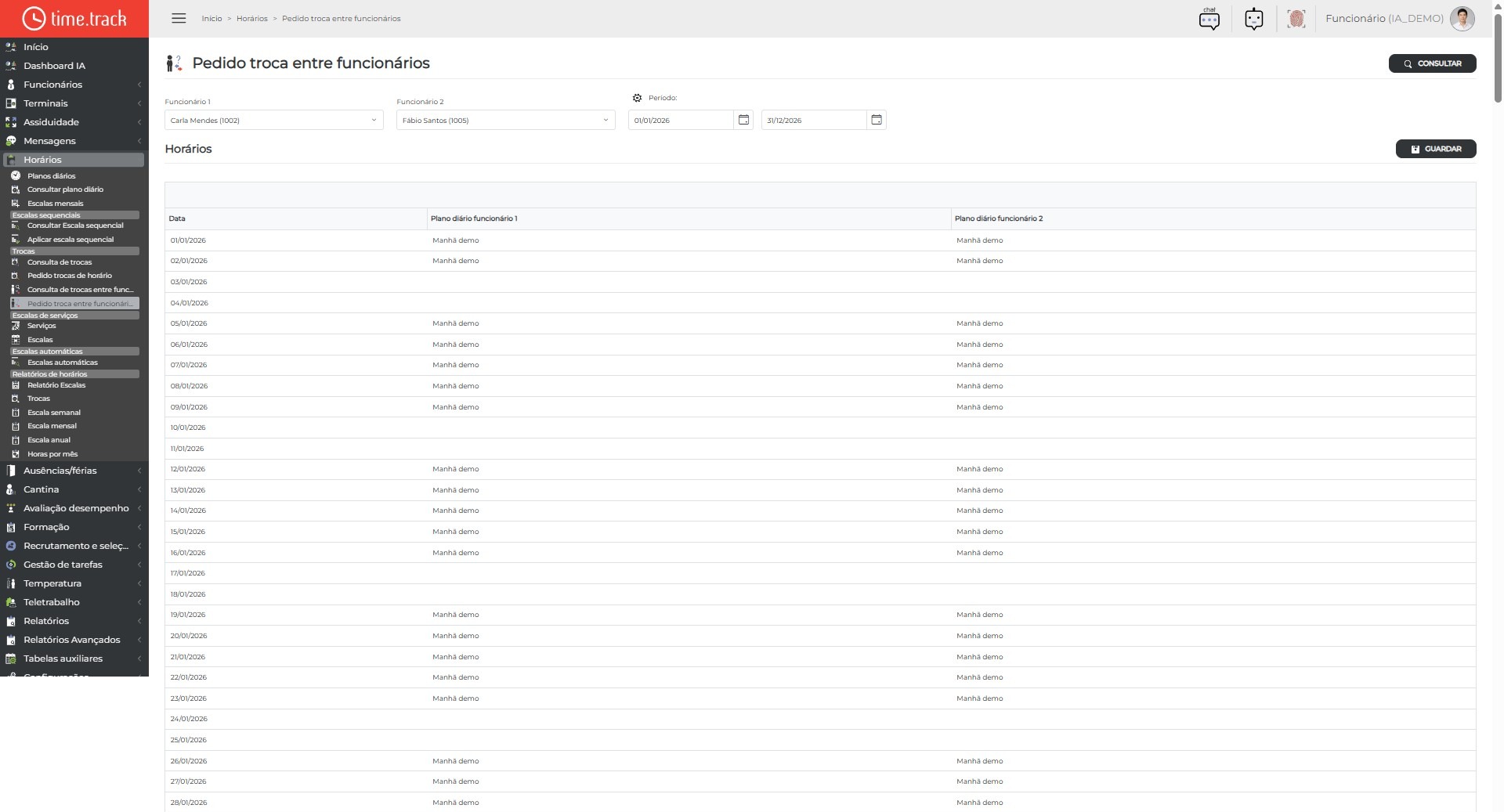Select row for date 05/01/2026
This screenshot has width=1504, height=812.
[820, 323]
